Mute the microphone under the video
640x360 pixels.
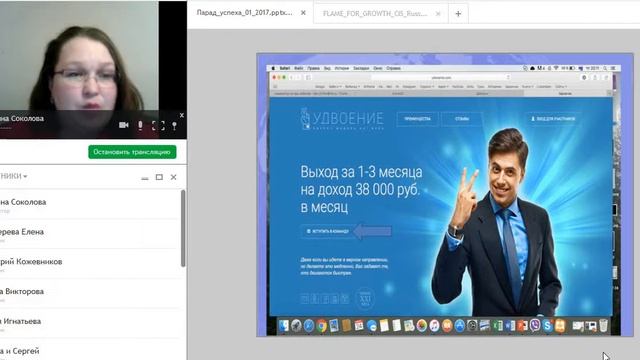point(140,125)
